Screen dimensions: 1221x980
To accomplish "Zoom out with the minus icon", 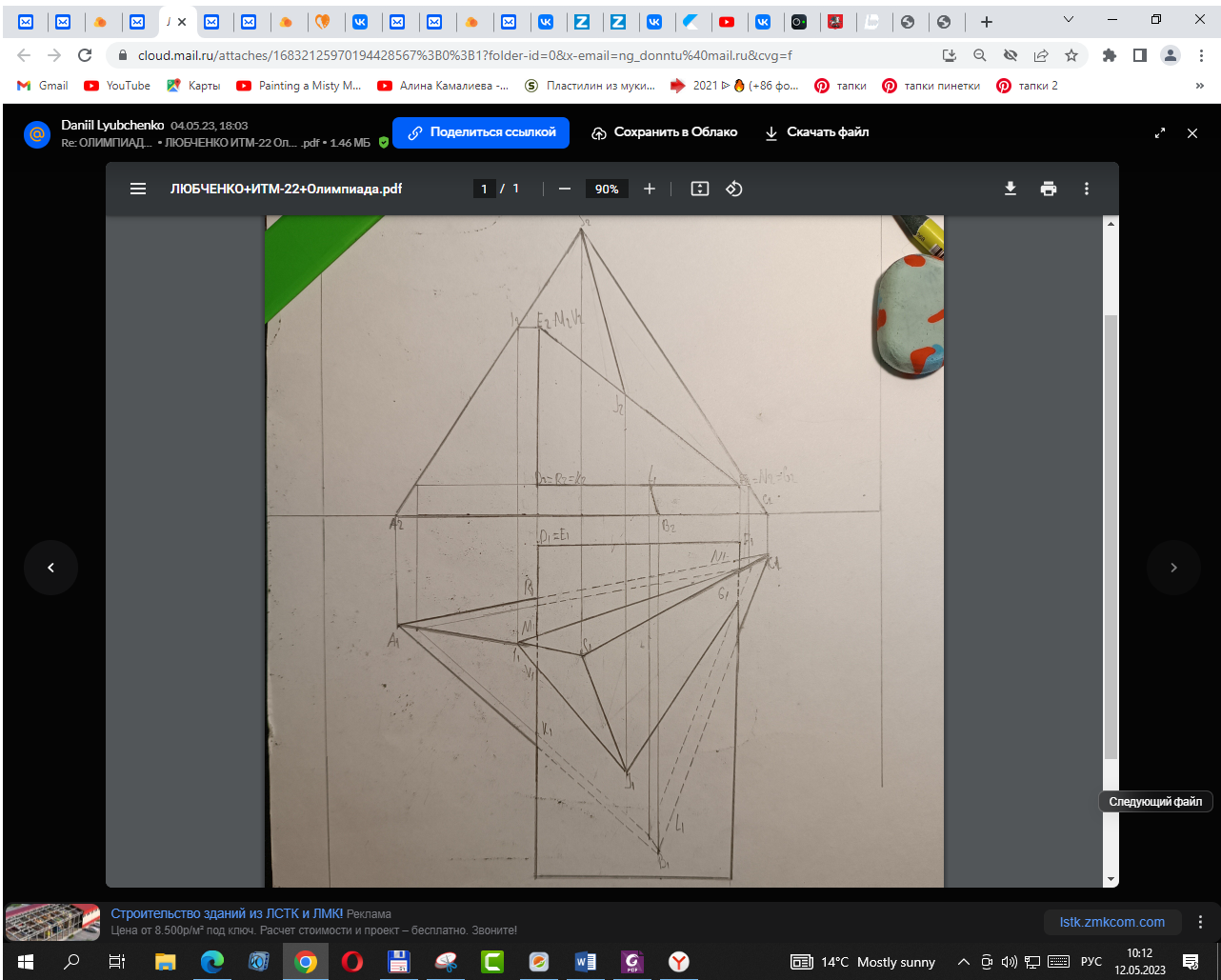I will tap(565, 189).
